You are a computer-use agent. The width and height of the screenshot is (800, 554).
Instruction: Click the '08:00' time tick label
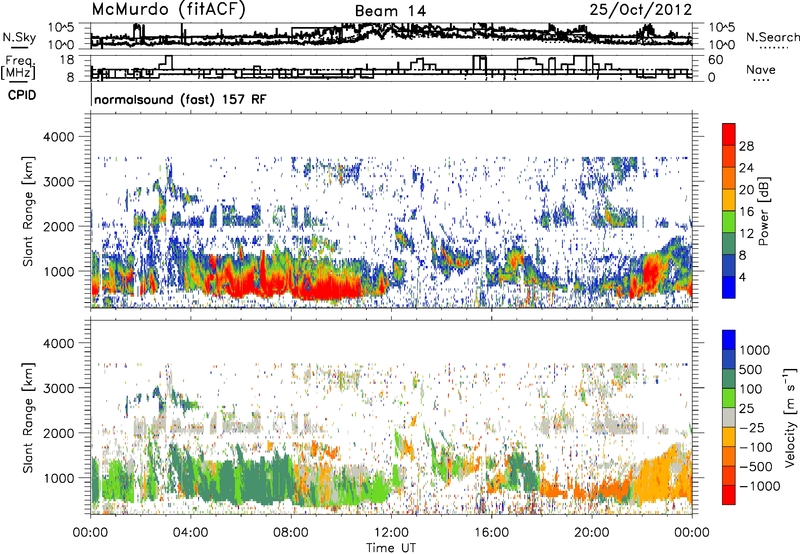point(291,533)
